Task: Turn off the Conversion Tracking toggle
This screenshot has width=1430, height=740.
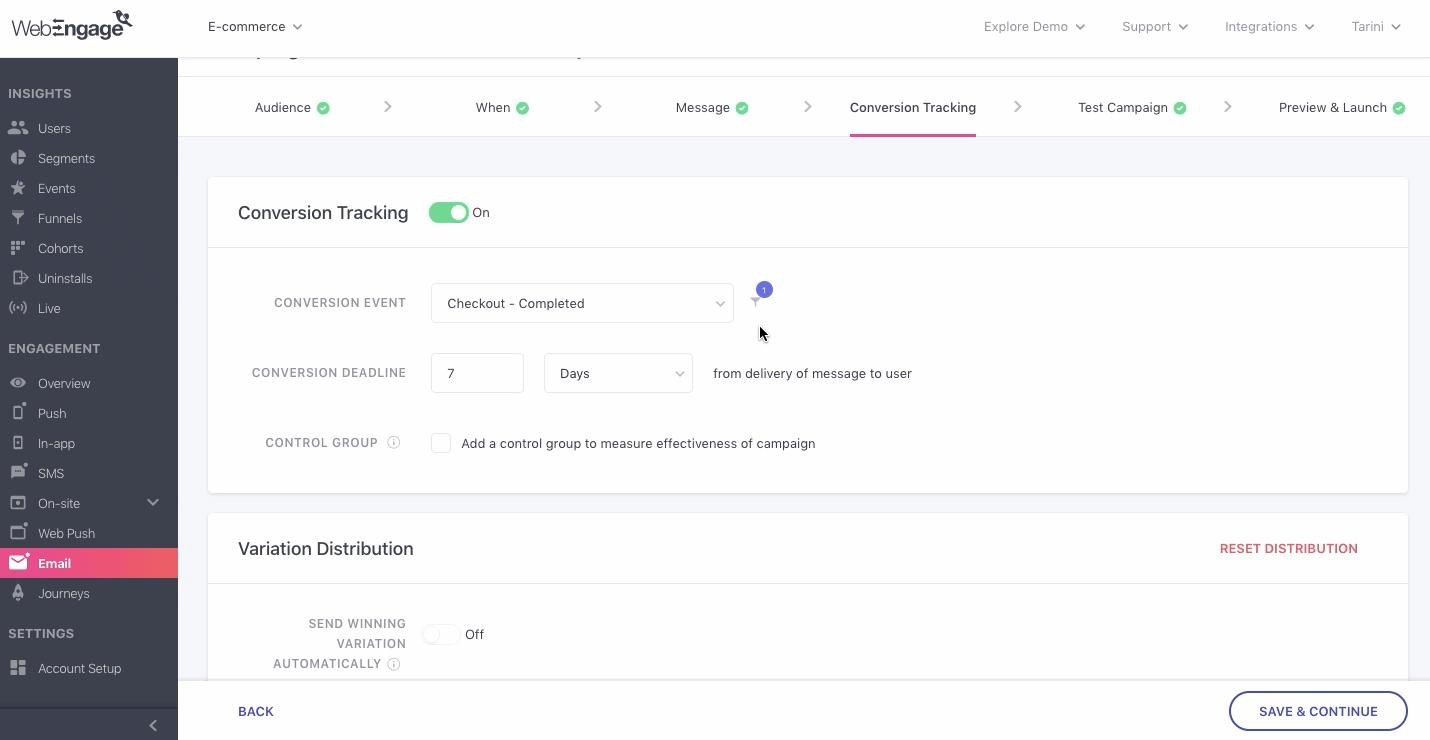Action: coord(449,213)
